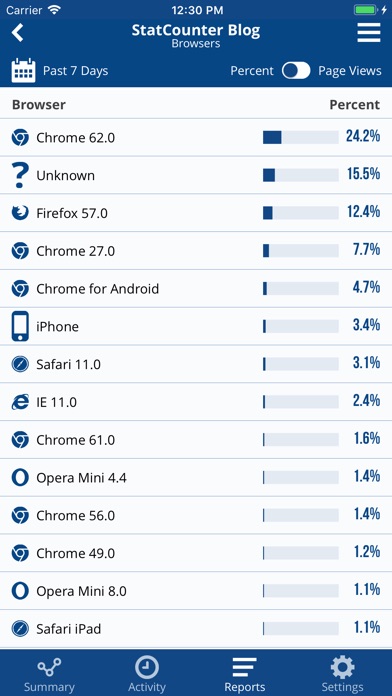Image resolution: width=392 pixels, height=696 pixels.
Task: Tap the Firefox 57.0 browser icon
Action: 20,213
